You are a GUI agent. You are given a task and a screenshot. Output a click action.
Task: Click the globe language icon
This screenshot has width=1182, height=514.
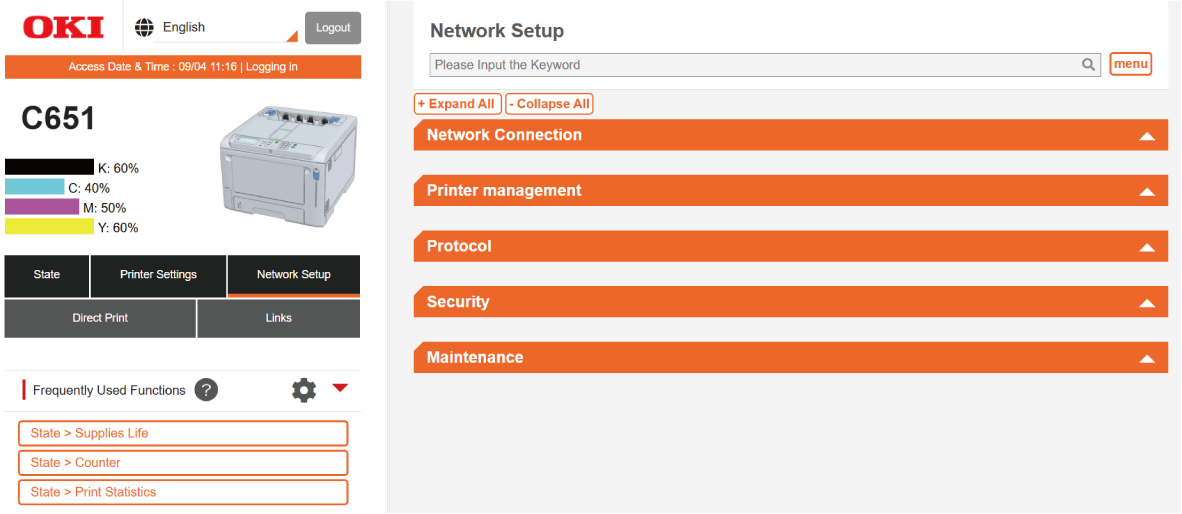(144, 27)
